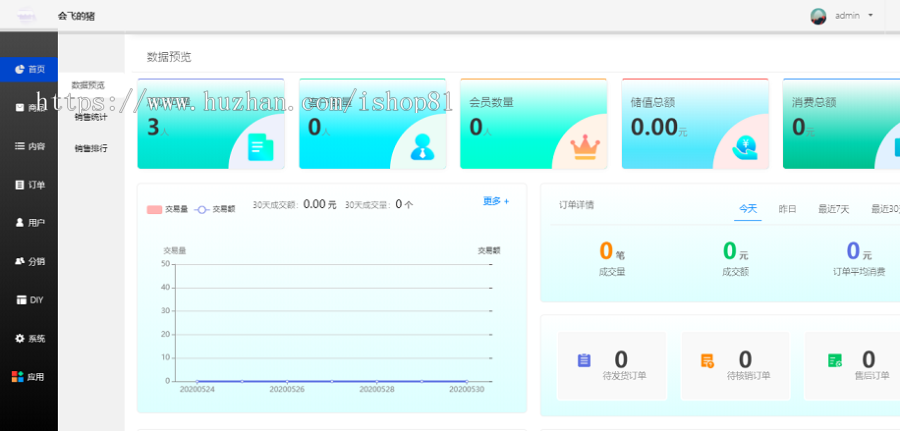This screenshot has width=900, height=431.
Task: Click the 订单平均消费 statistic label
Action: pos(859,271)
